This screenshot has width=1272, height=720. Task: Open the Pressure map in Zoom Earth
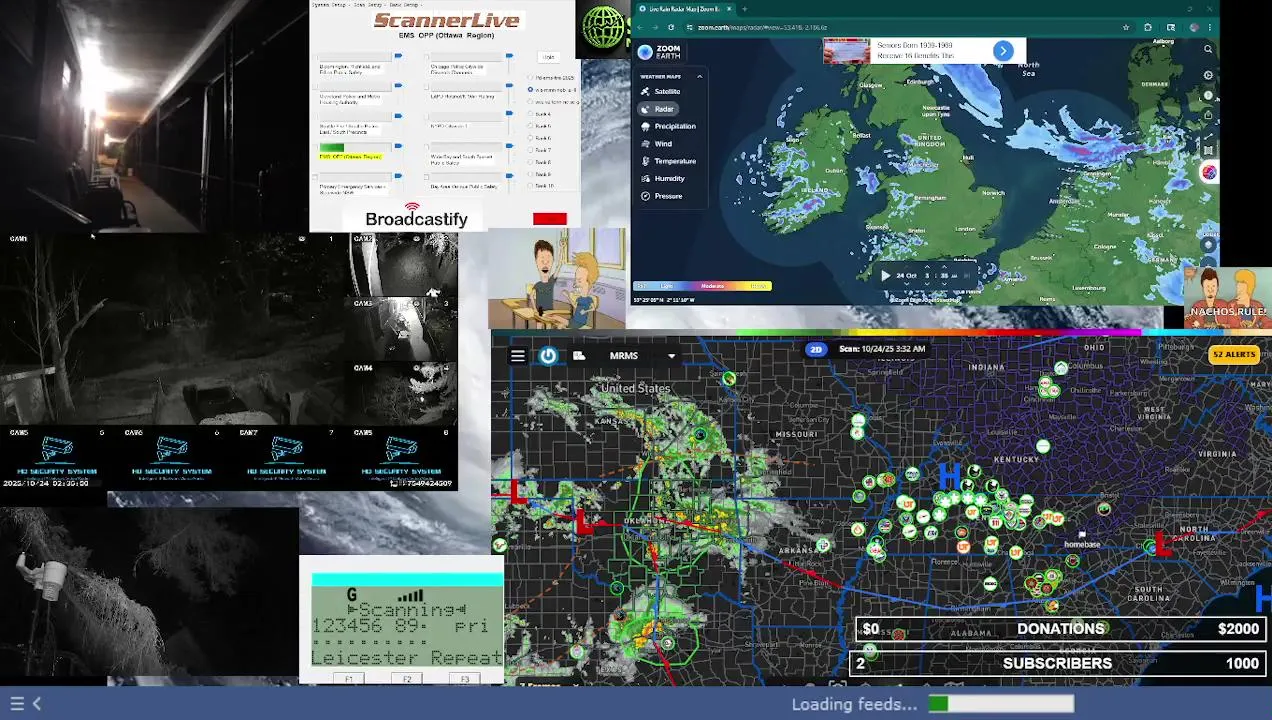click(x=662, y=196)
